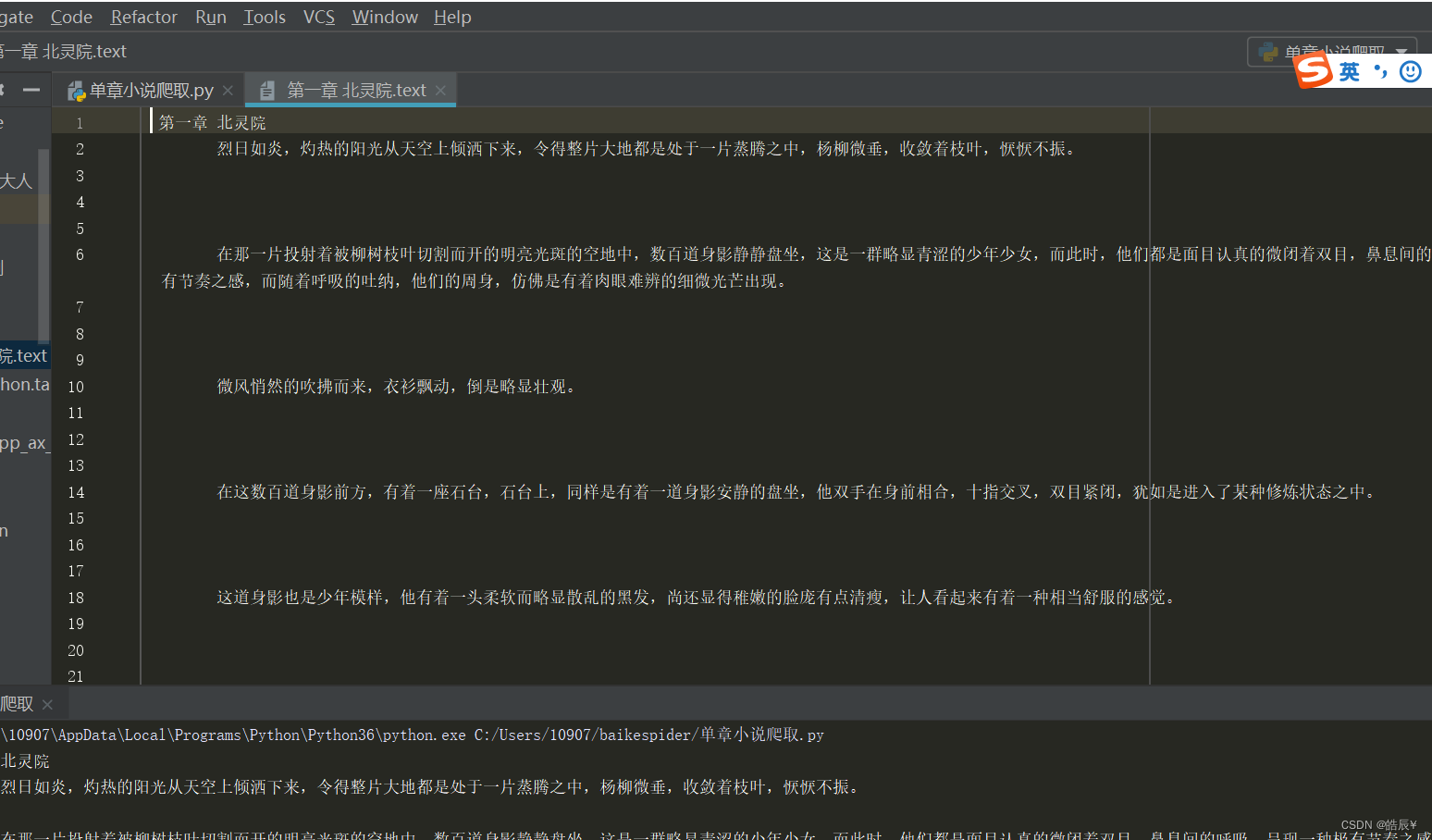1432x840 pixels.
Task: Open the VCS menu
Action: click(x=319, y=17)
